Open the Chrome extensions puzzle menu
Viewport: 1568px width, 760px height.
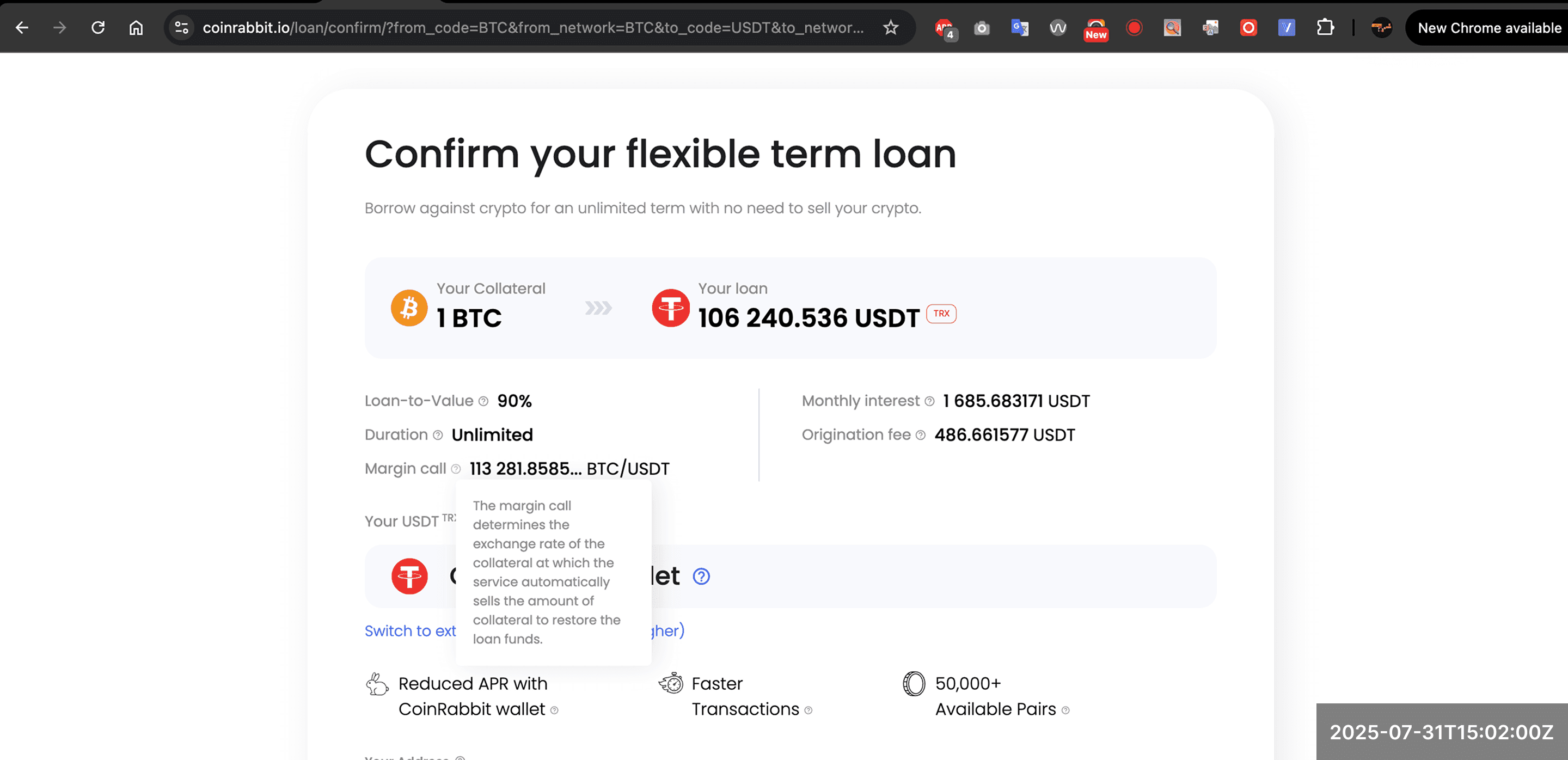[1326, 27]
